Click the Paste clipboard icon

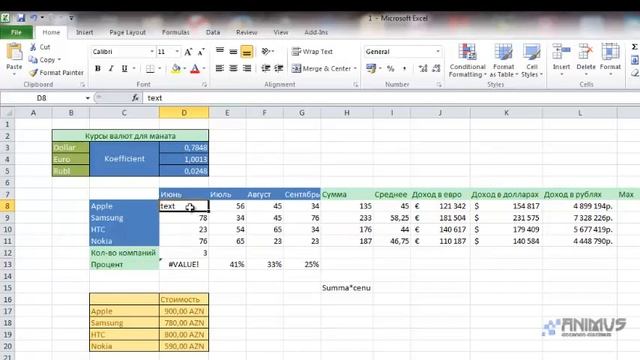pyautogui.click(x=14, y=52)
